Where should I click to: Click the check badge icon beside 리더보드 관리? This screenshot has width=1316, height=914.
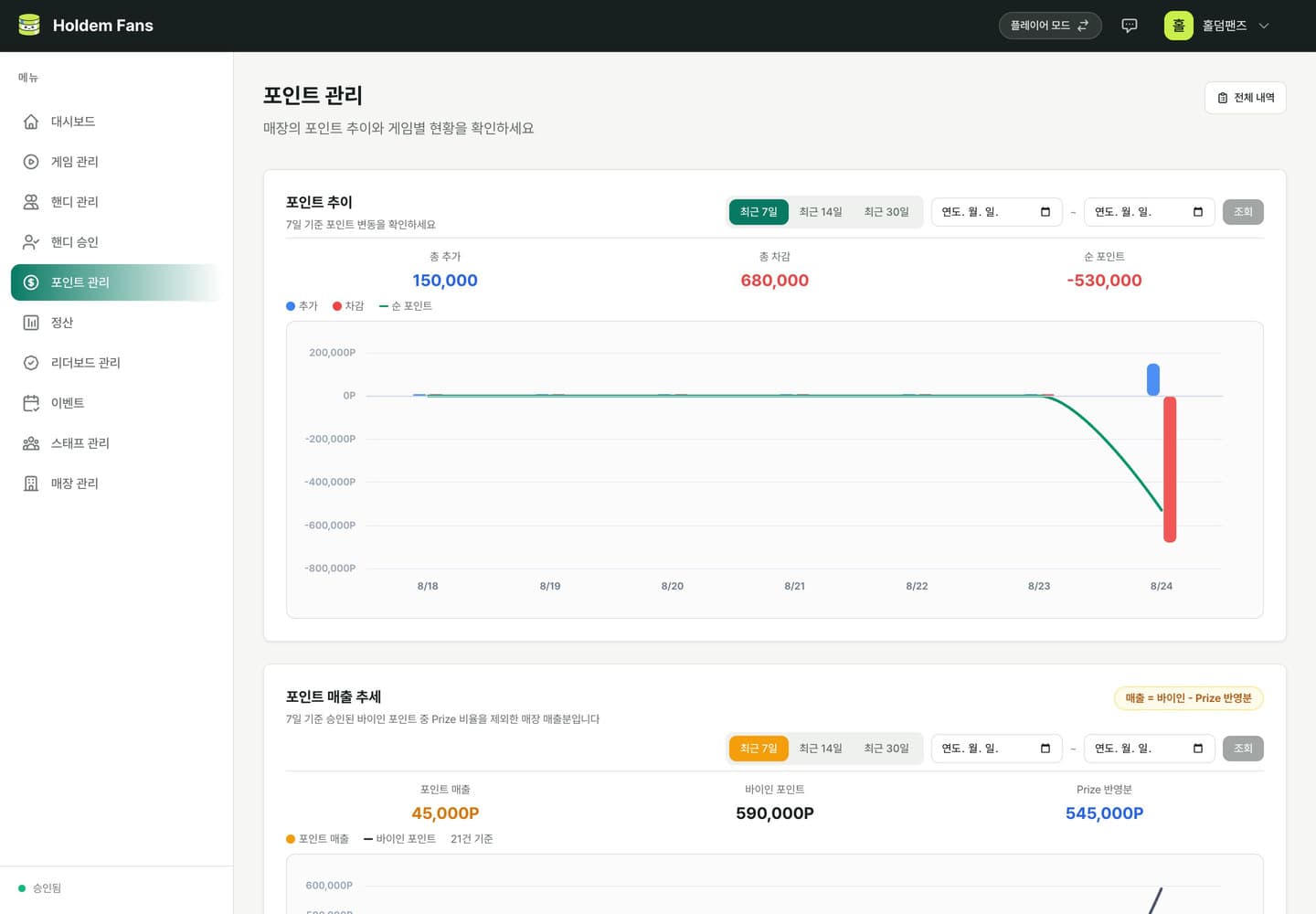pyautogui.click(x=31, y=363)
